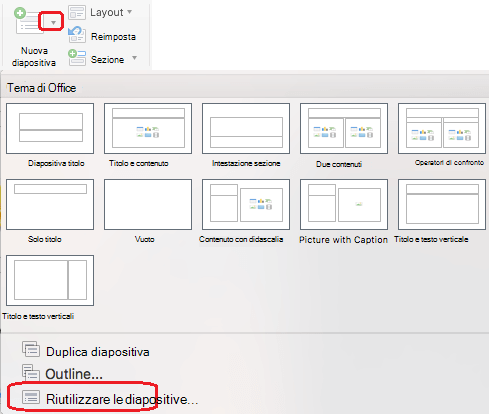The image size is (489, 414).
Task: Select the Contenuto con didascalia layout thumbnail
Action: click(x=246, y=204)
